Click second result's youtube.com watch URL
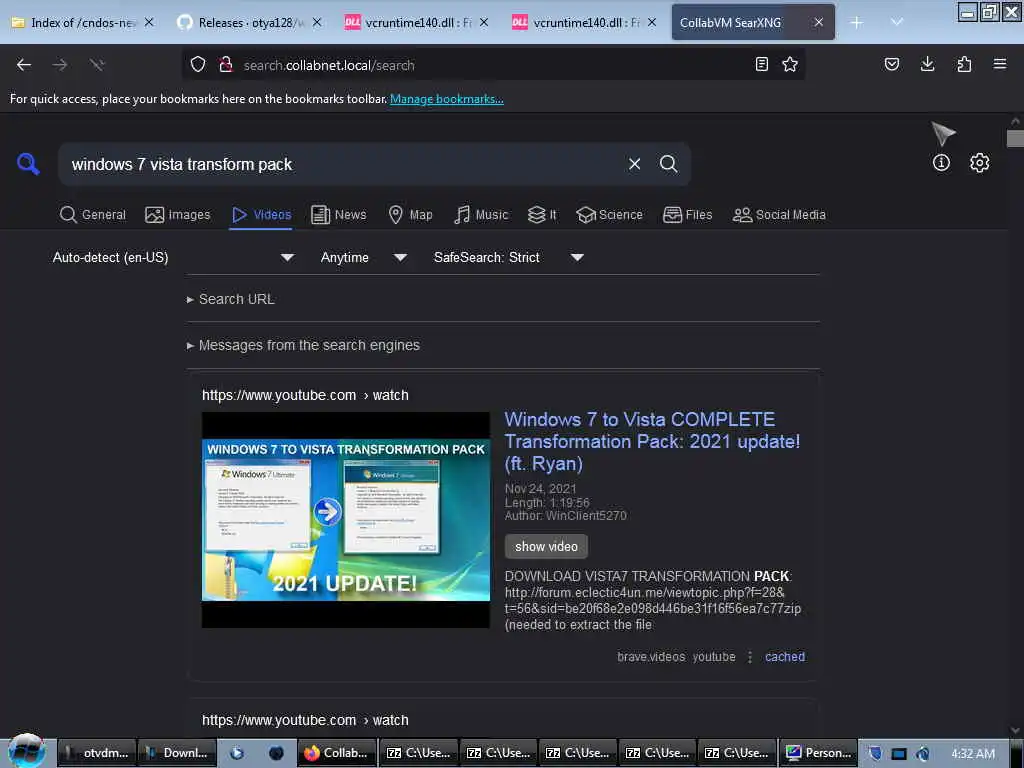 tap(305, 720)
